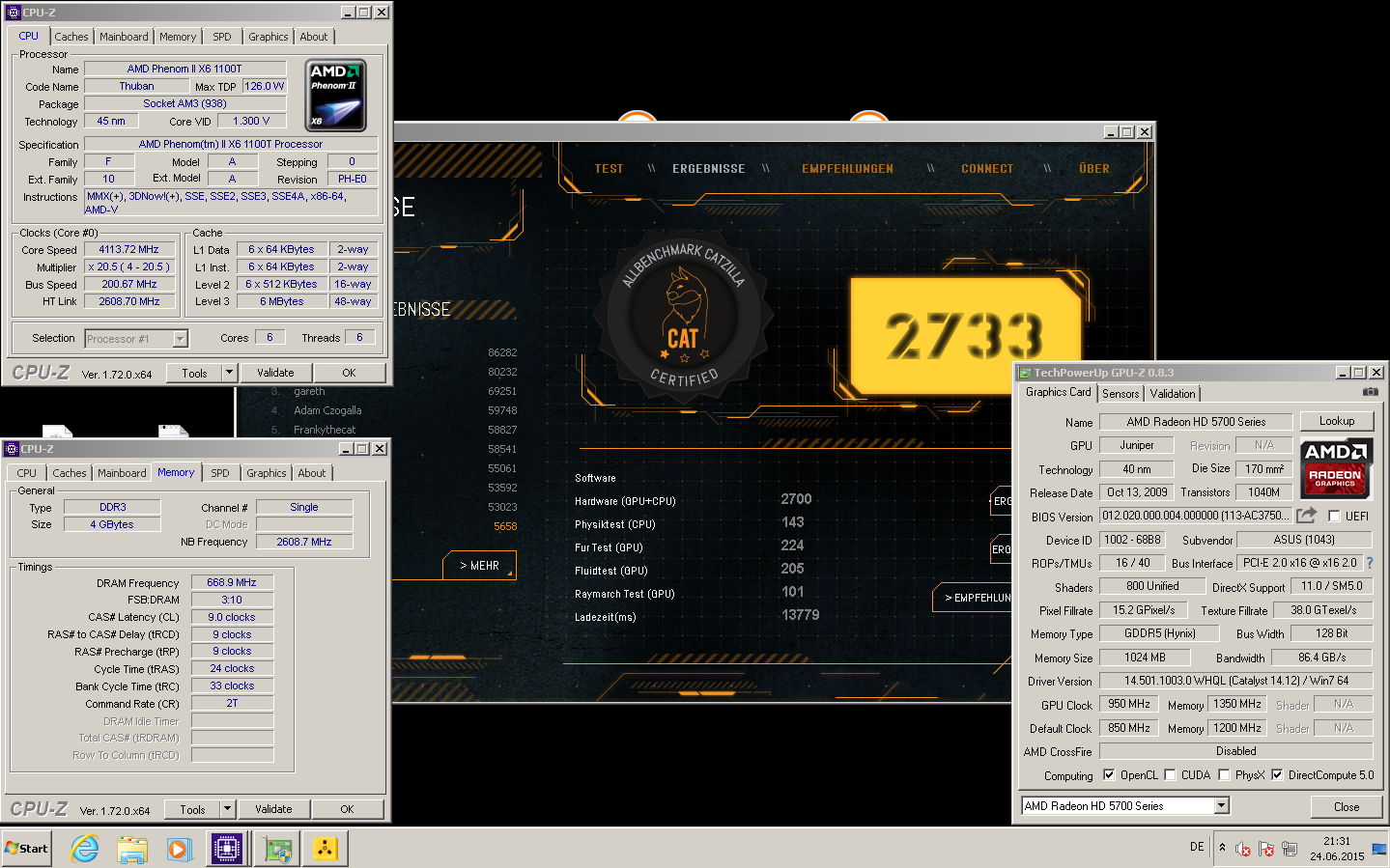Show hidden tray icons arrow
Viewport: 1390px width, 868px height.
1222,848
